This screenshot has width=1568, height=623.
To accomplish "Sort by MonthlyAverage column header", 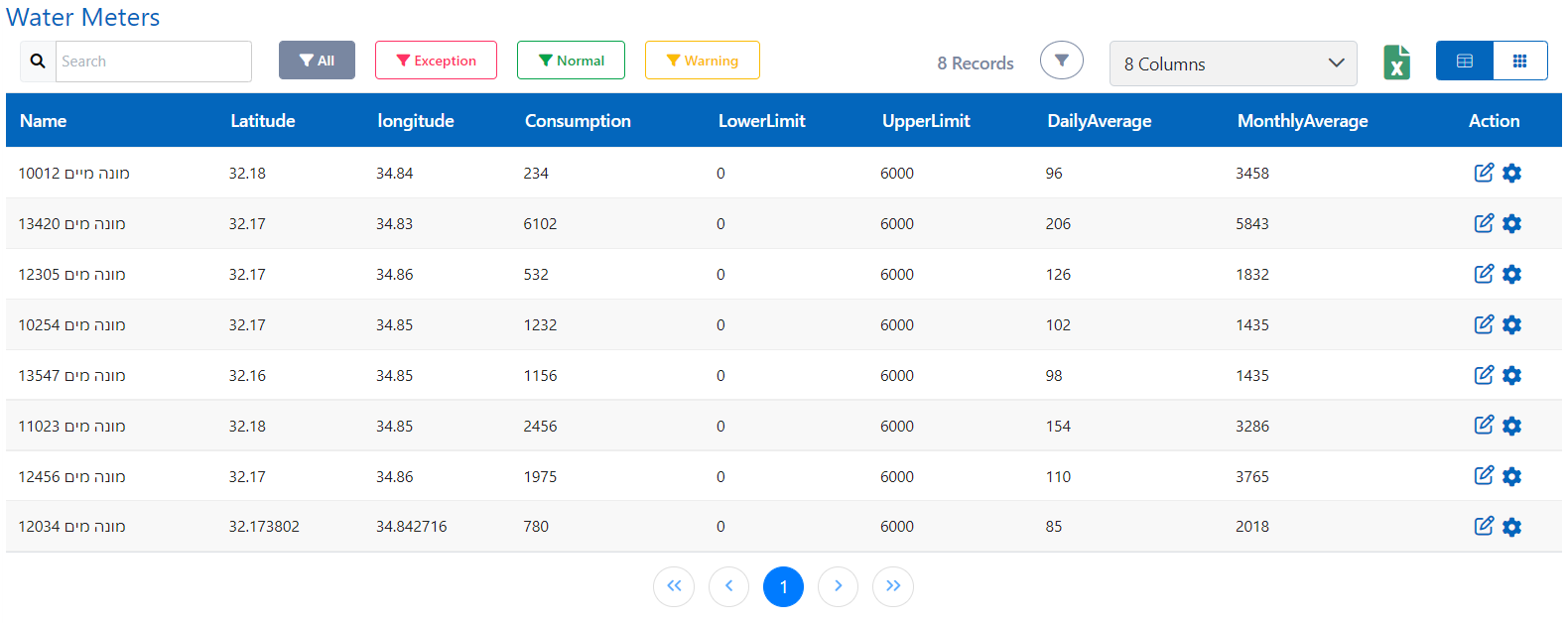I will click(x=1302, y=121).
